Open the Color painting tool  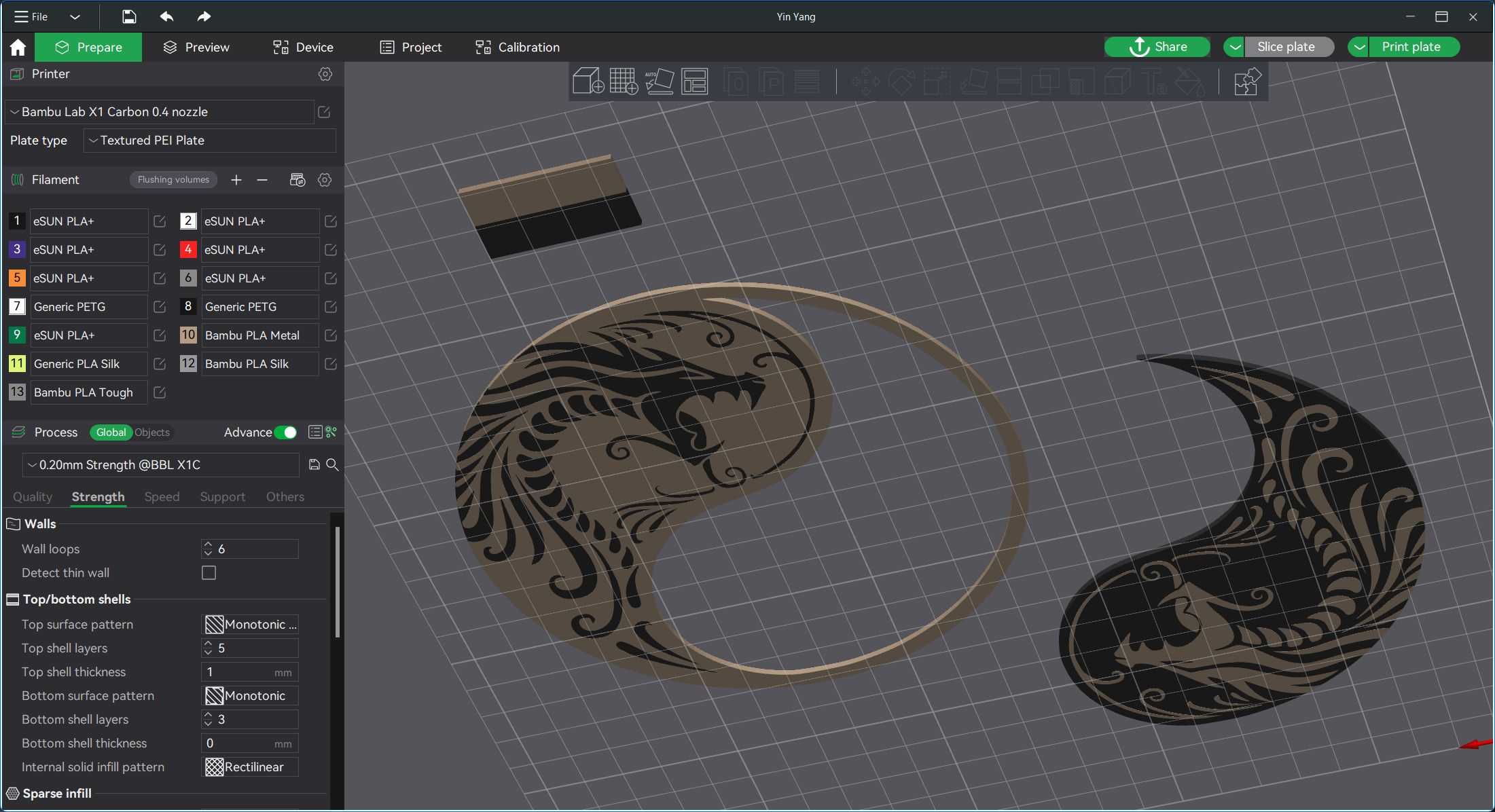point(1189,82)
